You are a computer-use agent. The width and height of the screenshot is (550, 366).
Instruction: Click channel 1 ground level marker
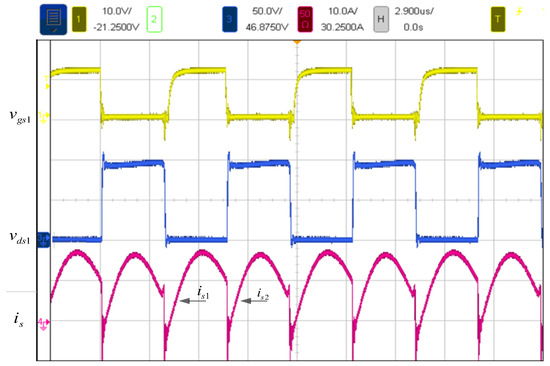[x=44, y=117]
